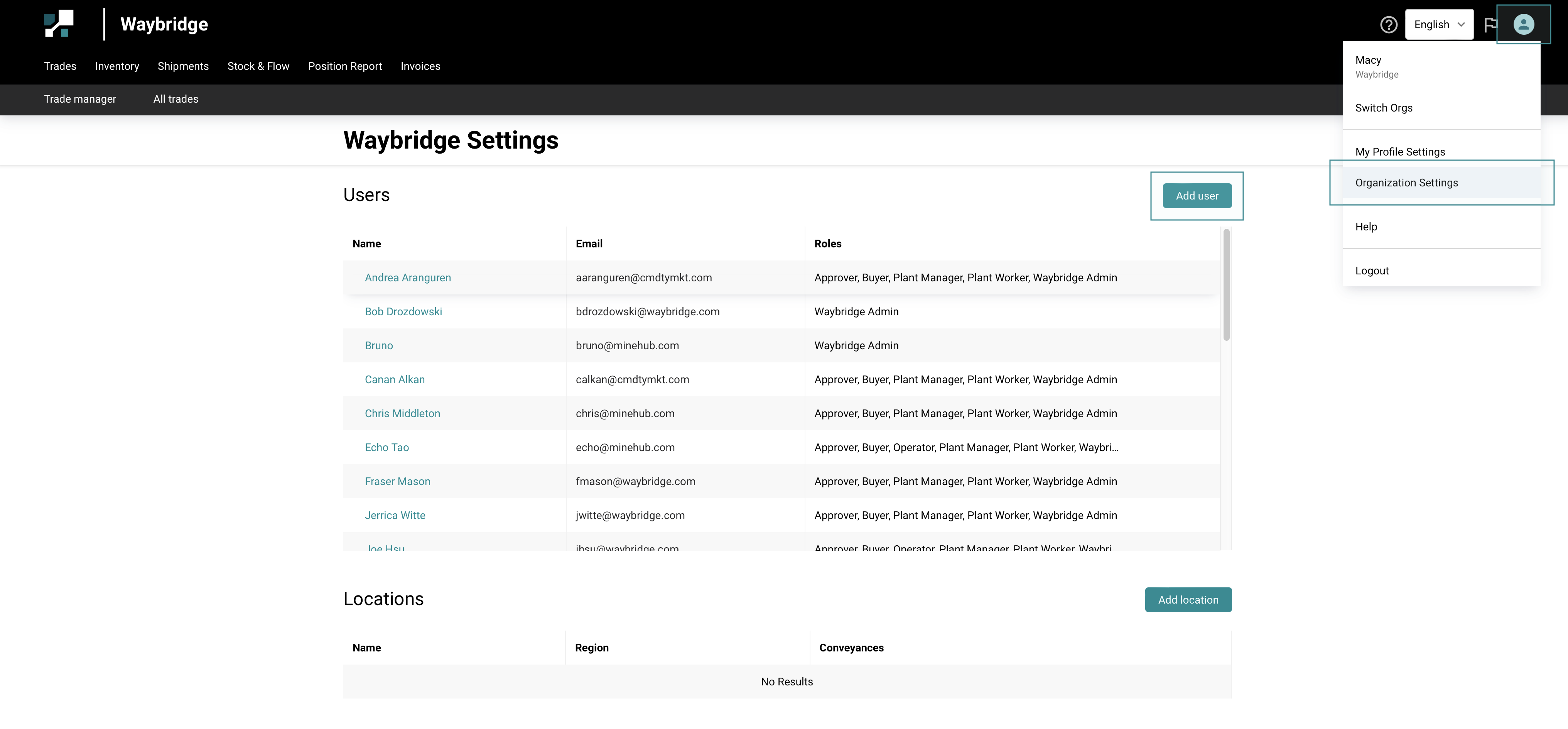This screenshot has width=1568, height=729.
Task: Select the Trade manager tab
Action: pos(80,99)
